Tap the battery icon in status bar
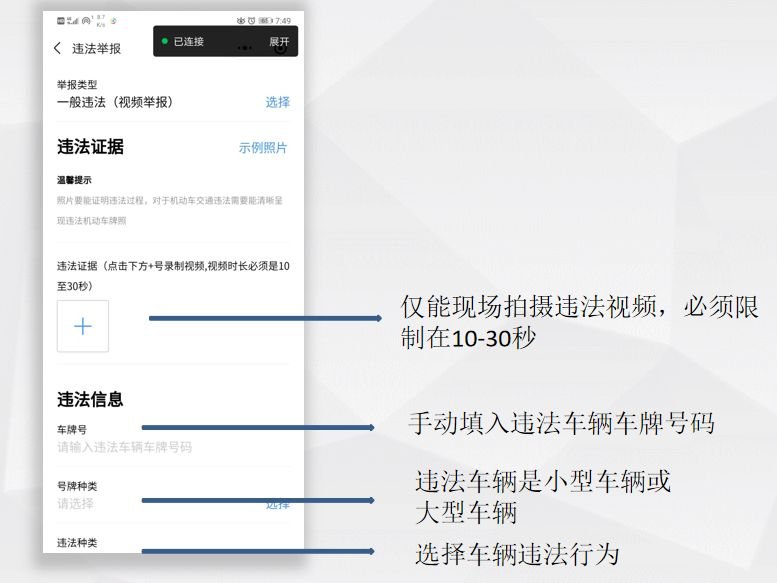 [x=266, y=21]
